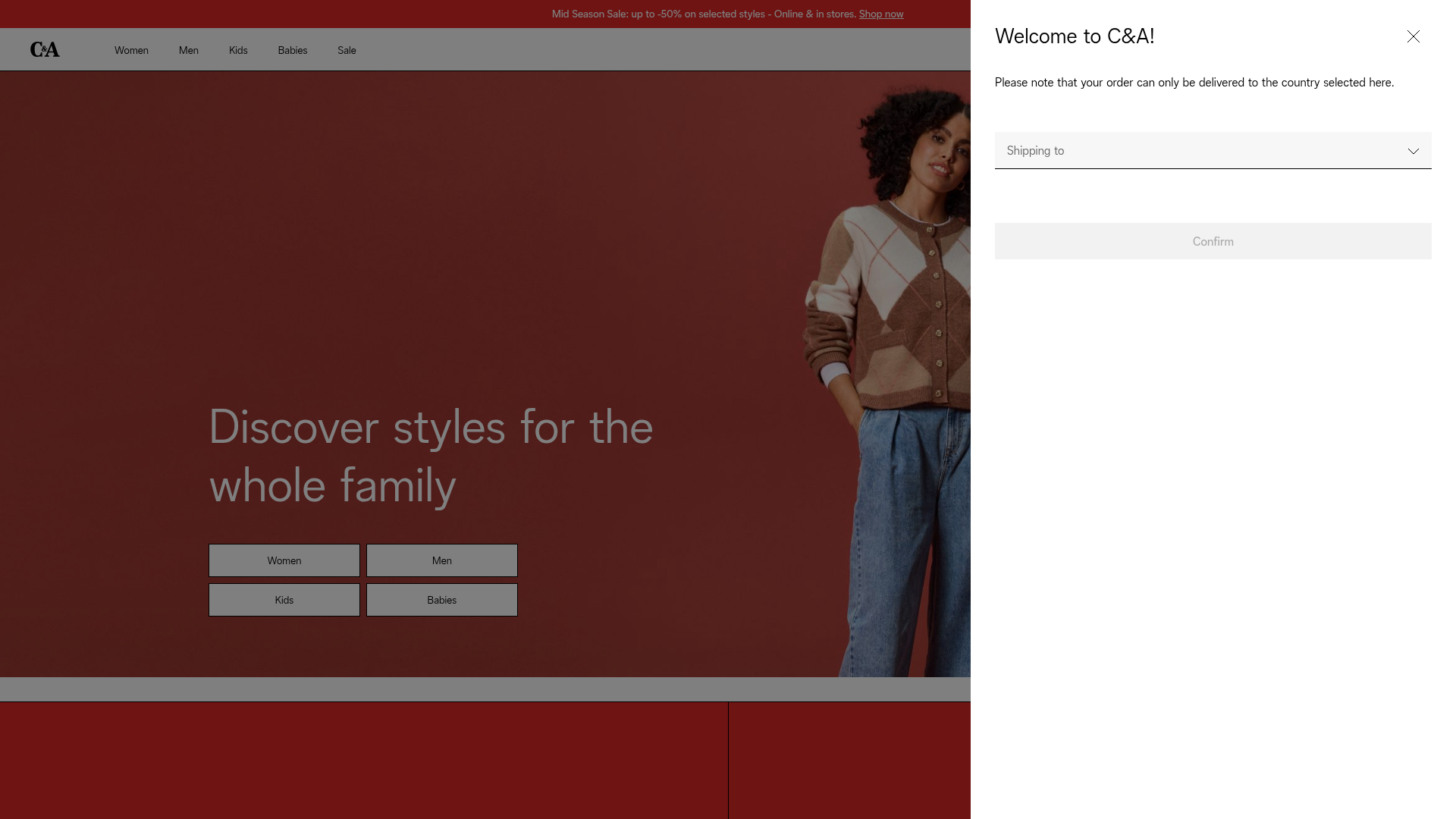Open the Kids navigation menu

237,50
